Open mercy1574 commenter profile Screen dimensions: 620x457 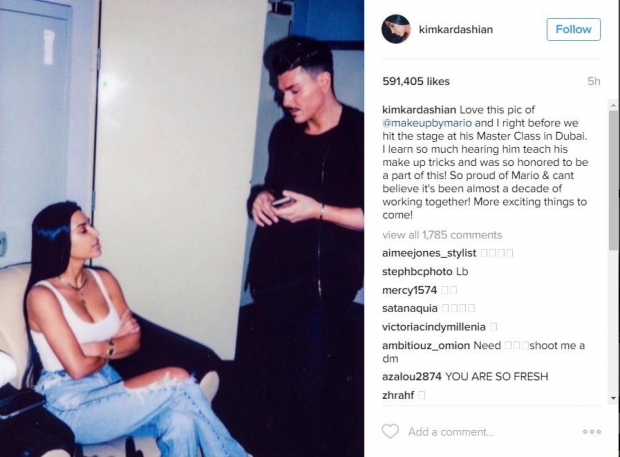[409, 290]
